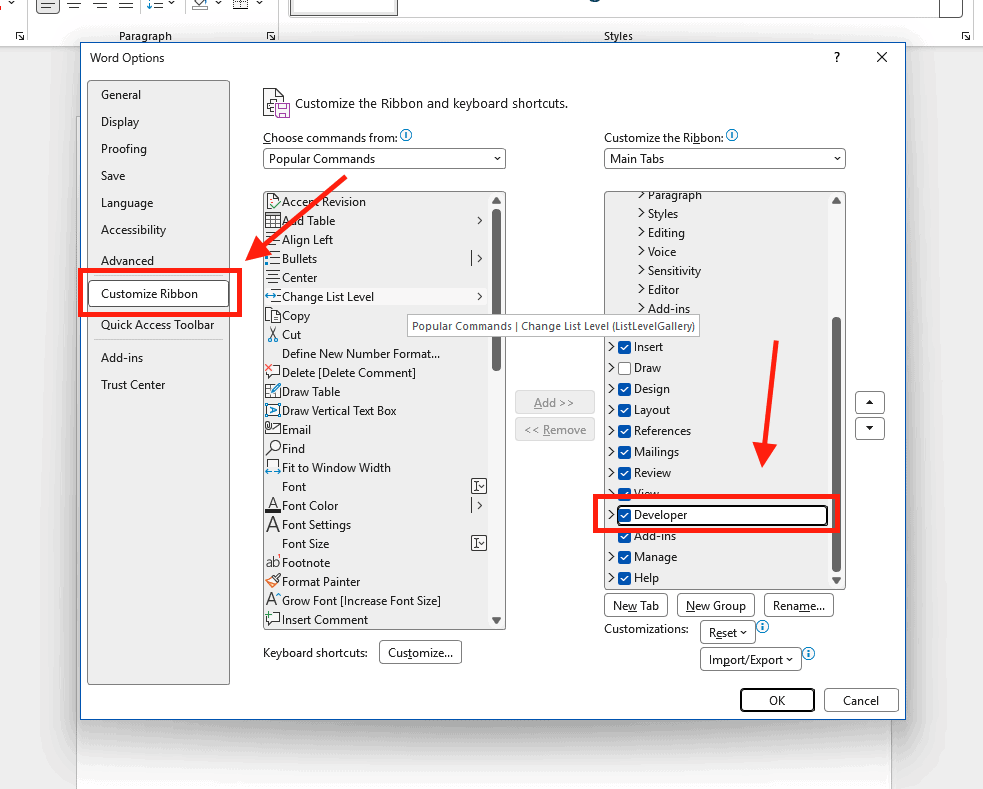The height and width of the screenshot is (789, 983).
Task: Click the Draw Table pencil icon
Action: pyautogui.click(x=273, y=392)
